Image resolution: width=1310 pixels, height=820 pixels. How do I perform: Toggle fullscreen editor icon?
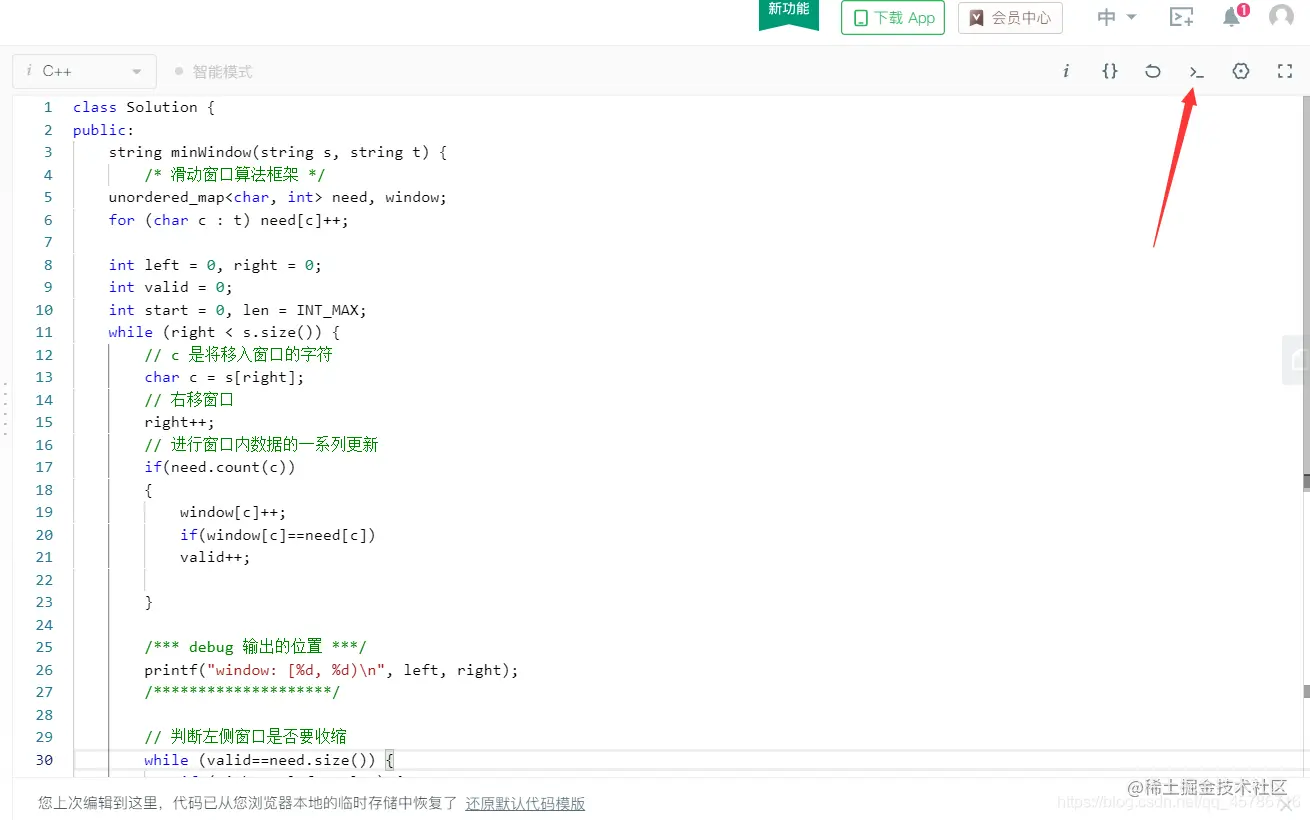[1285, 71]
